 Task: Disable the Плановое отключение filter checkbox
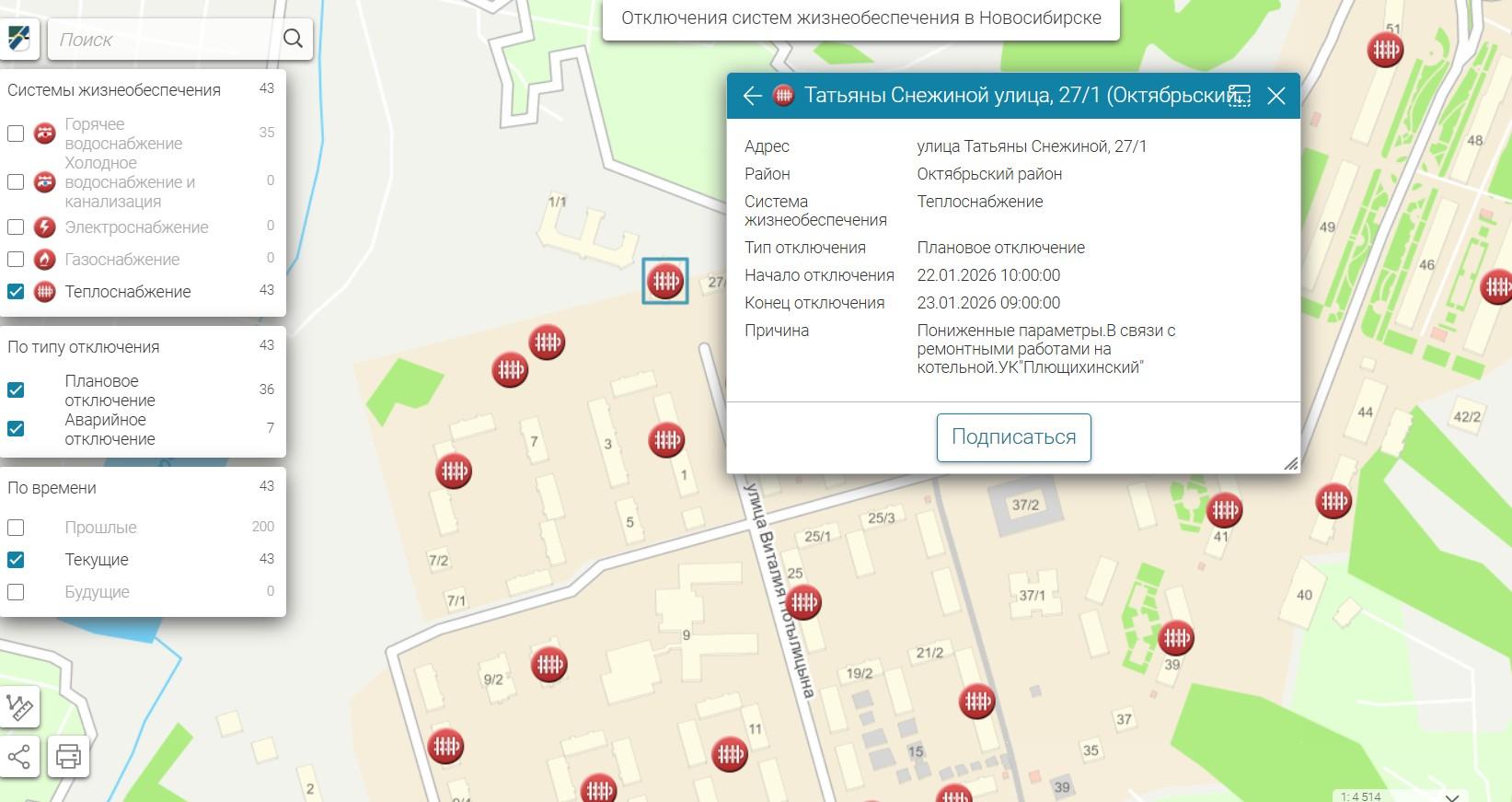click(16, 389)
